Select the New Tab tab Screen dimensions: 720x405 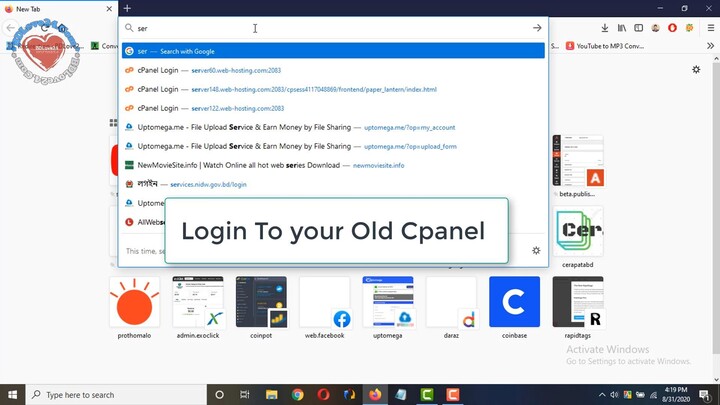click(59, 9)
